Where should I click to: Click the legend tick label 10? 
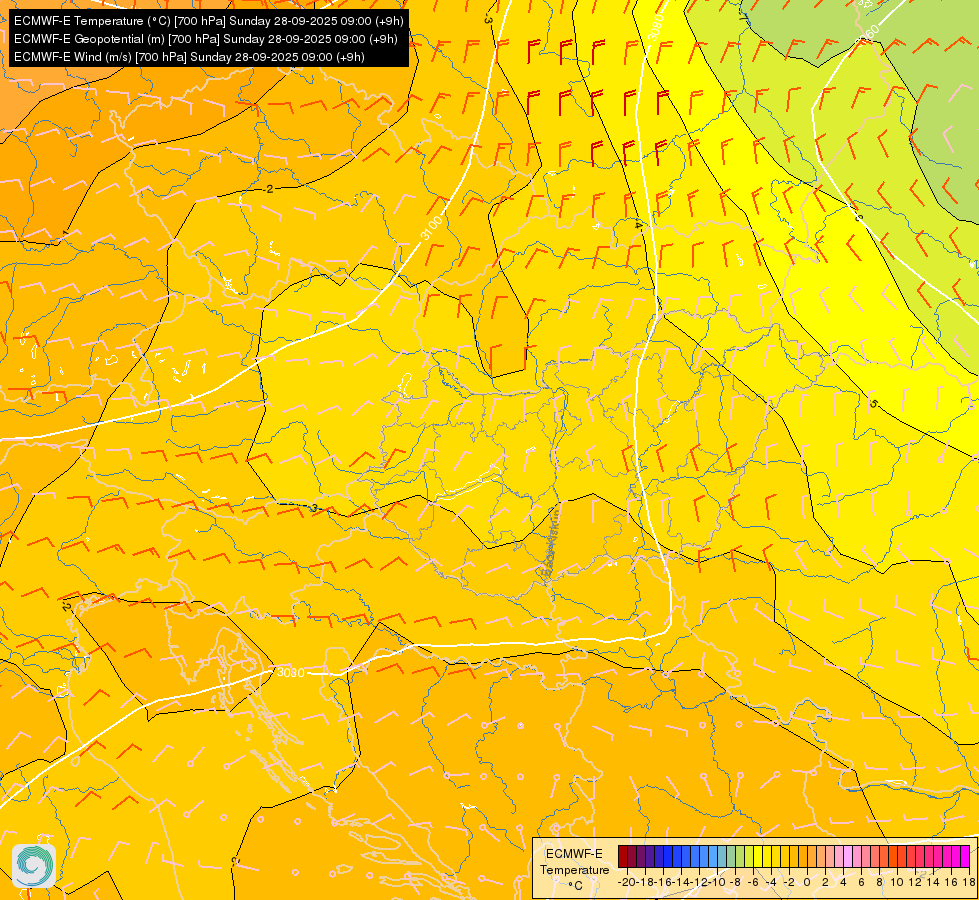(x=897, y=883)
